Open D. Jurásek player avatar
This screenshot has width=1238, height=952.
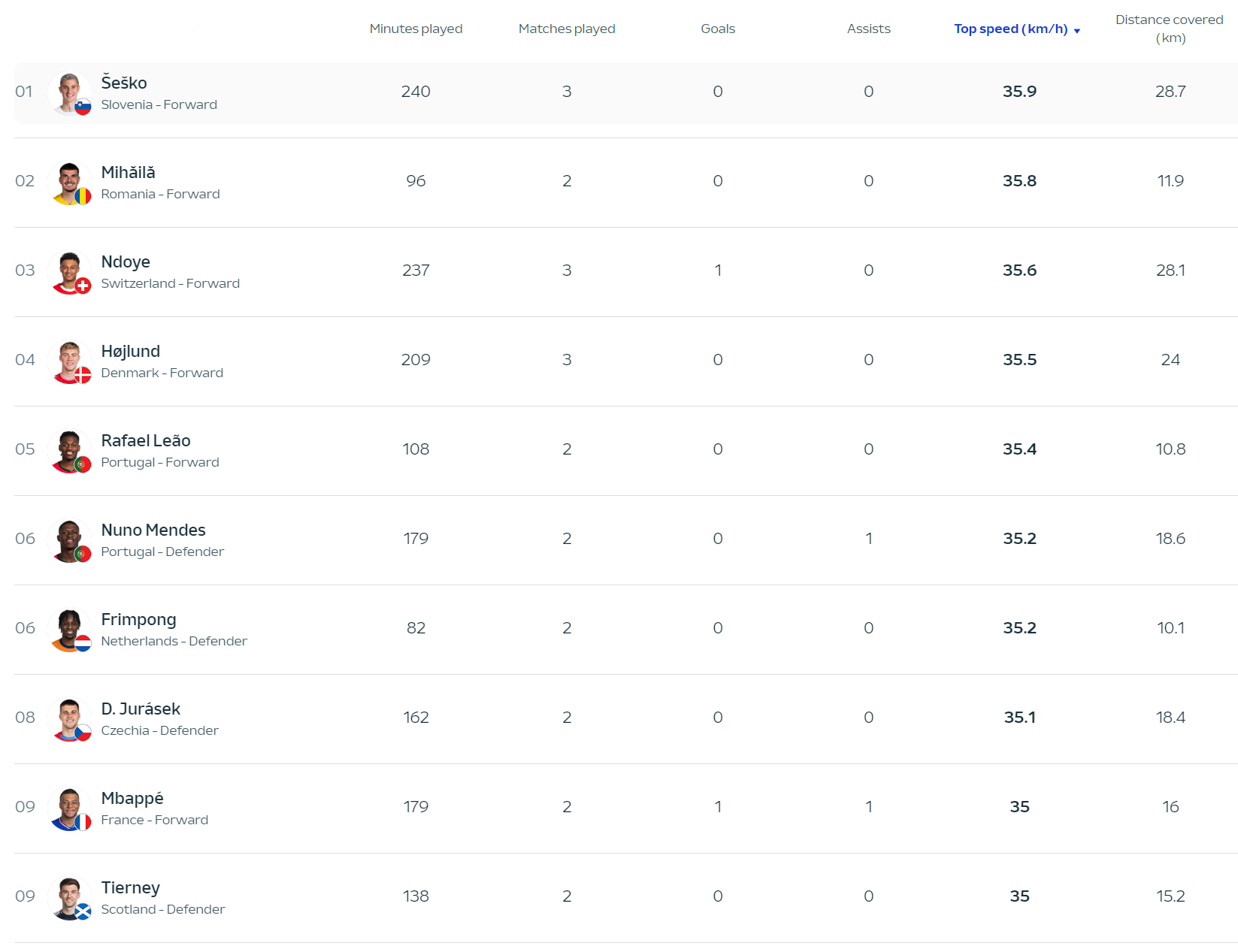point(69,718)
